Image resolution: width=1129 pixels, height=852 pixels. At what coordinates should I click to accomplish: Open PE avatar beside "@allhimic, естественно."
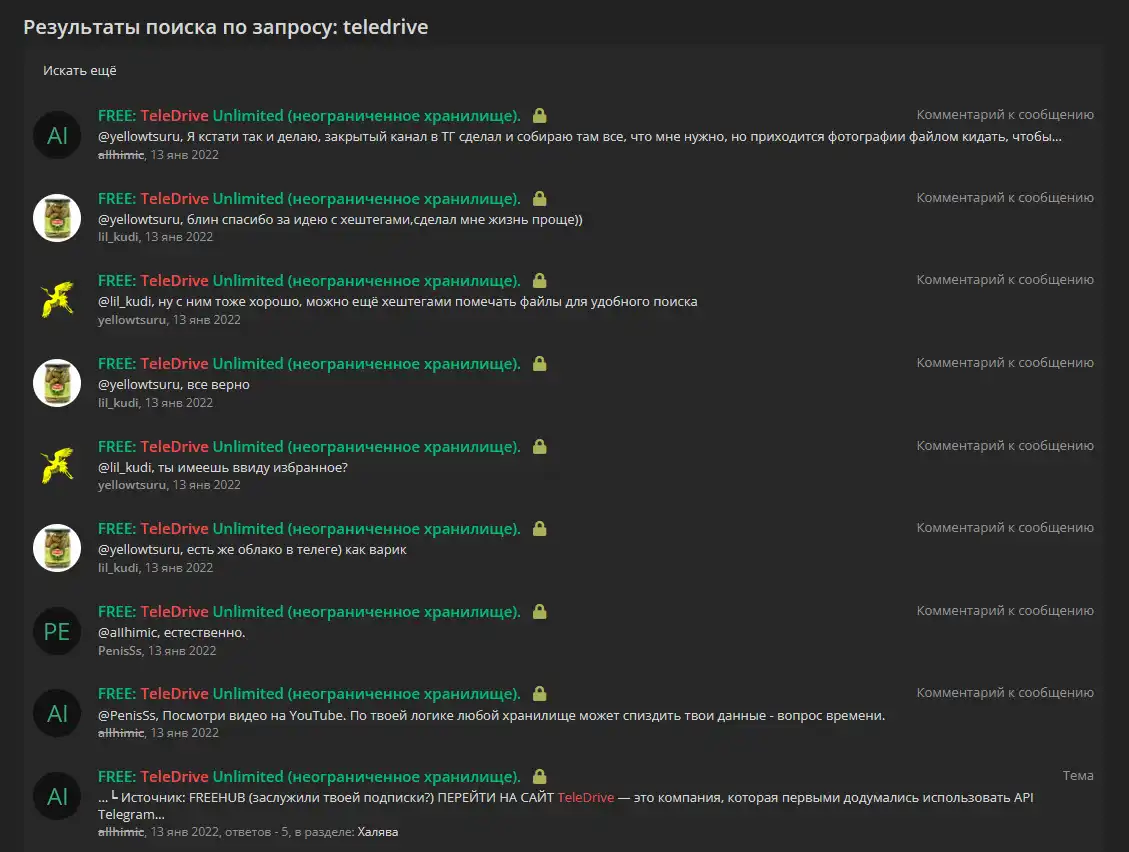click(57, 631)
